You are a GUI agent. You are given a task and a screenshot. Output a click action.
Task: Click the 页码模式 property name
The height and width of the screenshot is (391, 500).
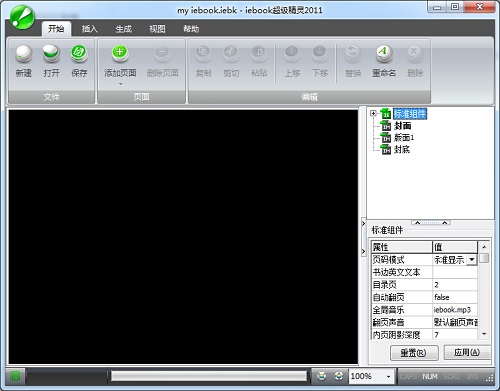(388, 260)
